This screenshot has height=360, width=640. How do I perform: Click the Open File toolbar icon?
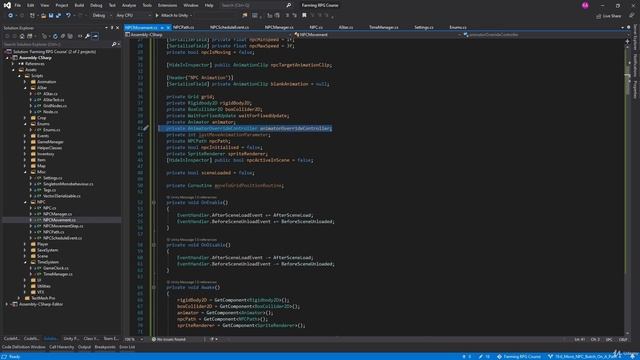pyautogui.click(x=43, y=16)
